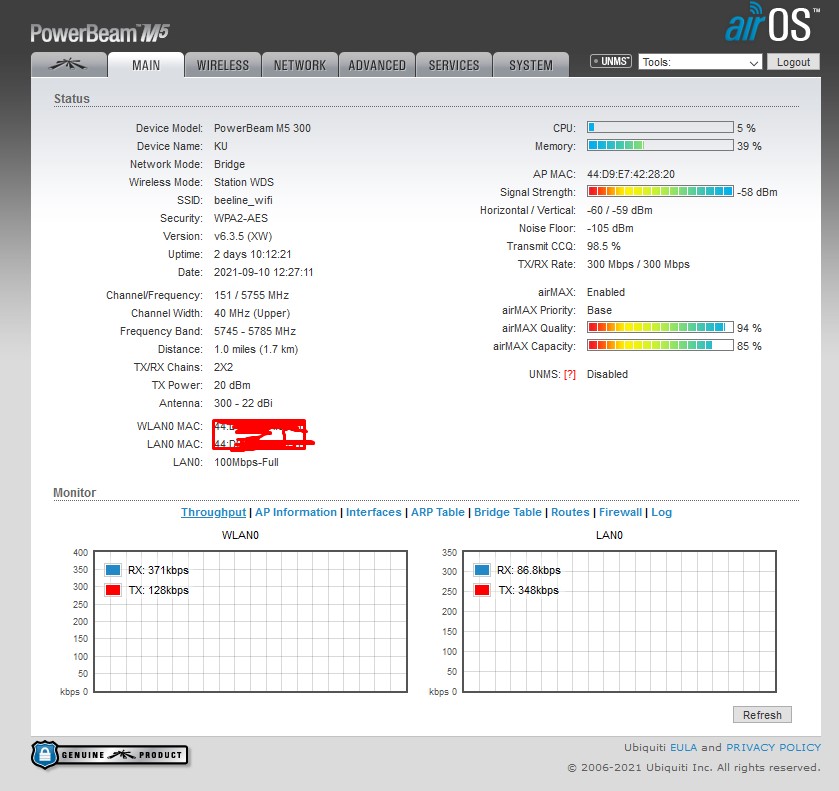
Task: Open the SYSTEM tab
Action: pos(531,65)
